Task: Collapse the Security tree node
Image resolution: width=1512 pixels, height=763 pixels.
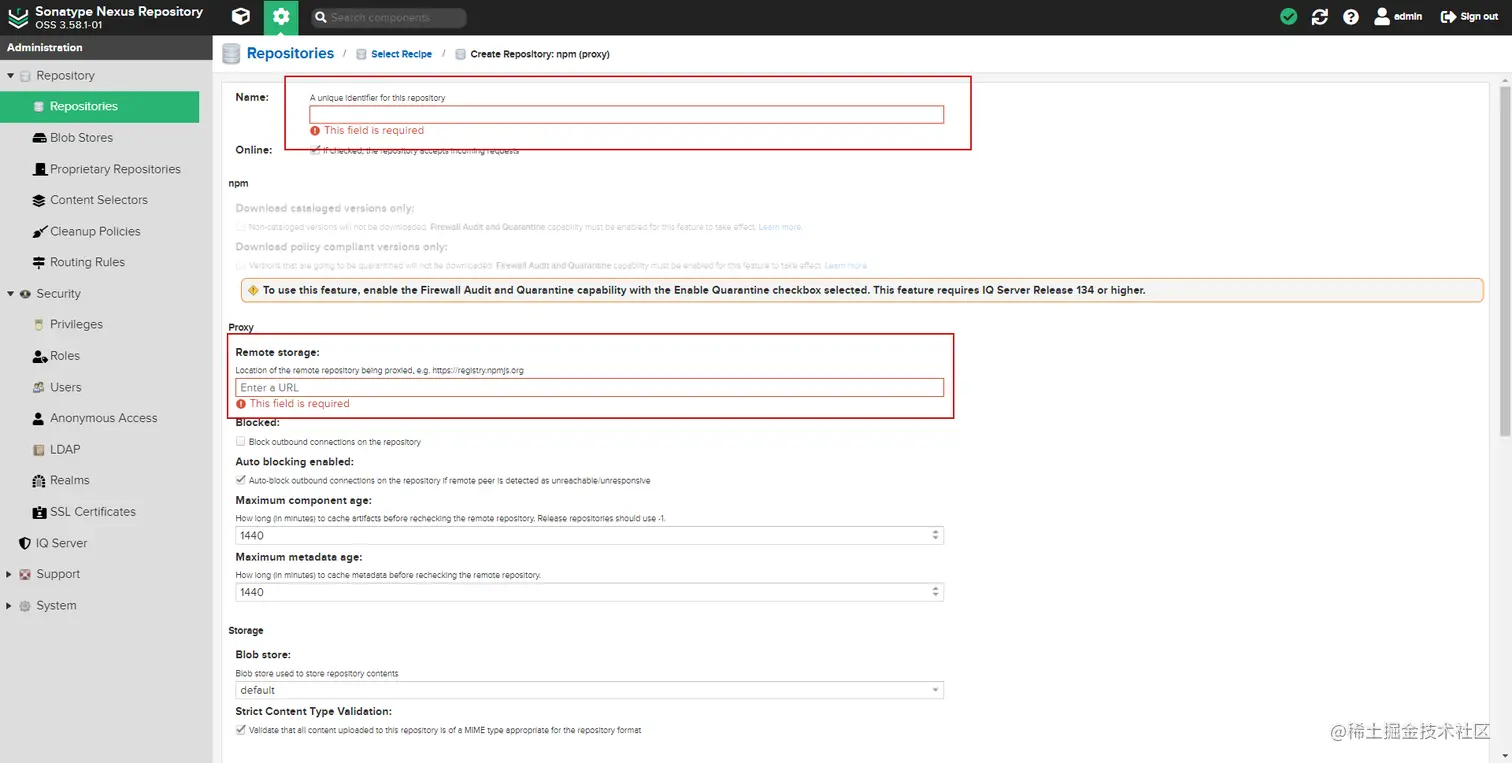Action: (x=11, y=293)
